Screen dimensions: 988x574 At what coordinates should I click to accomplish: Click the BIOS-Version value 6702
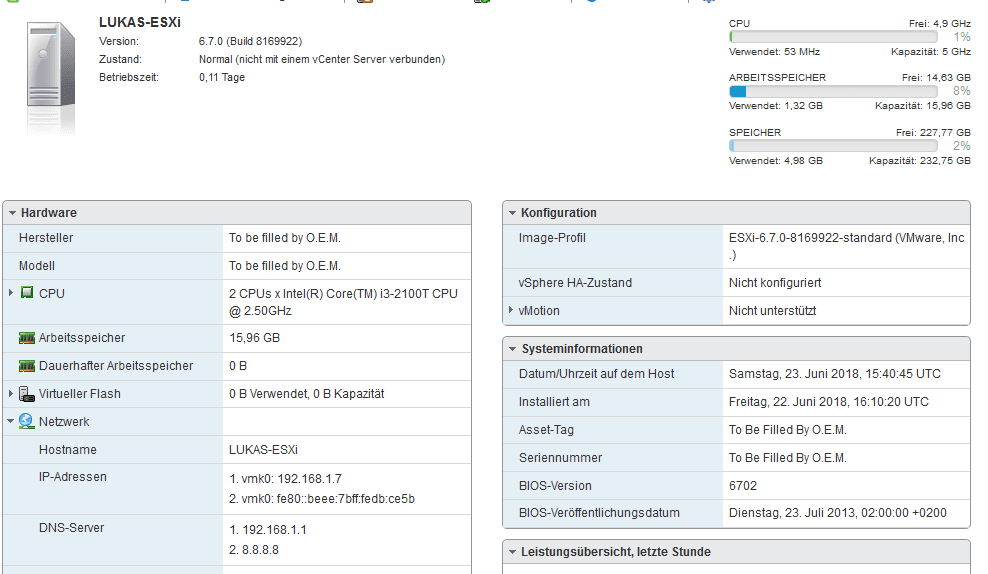(x=743, y=486)
